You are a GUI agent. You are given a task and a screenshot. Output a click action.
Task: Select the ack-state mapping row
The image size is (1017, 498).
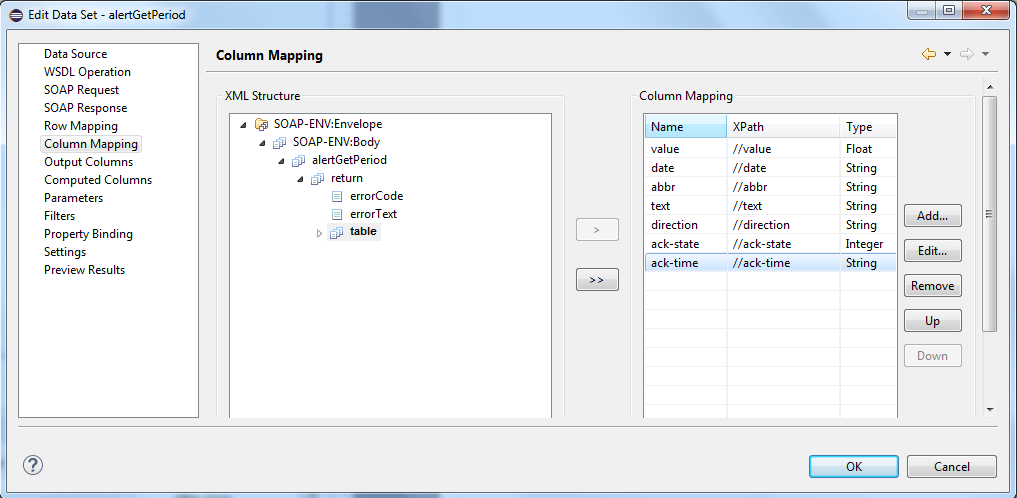coord(769,244)
